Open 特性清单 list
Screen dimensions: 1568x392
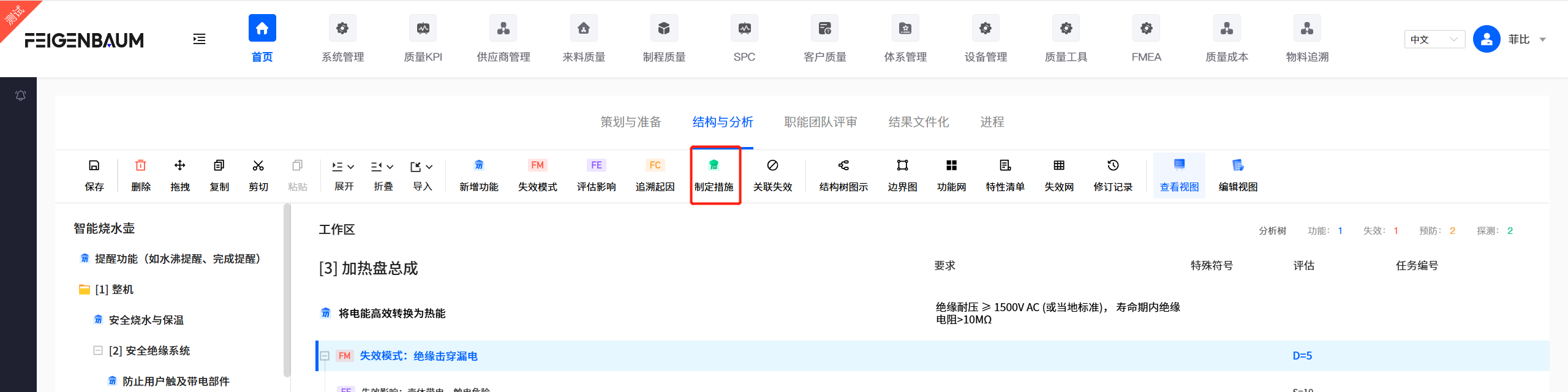pos(1005,176)
